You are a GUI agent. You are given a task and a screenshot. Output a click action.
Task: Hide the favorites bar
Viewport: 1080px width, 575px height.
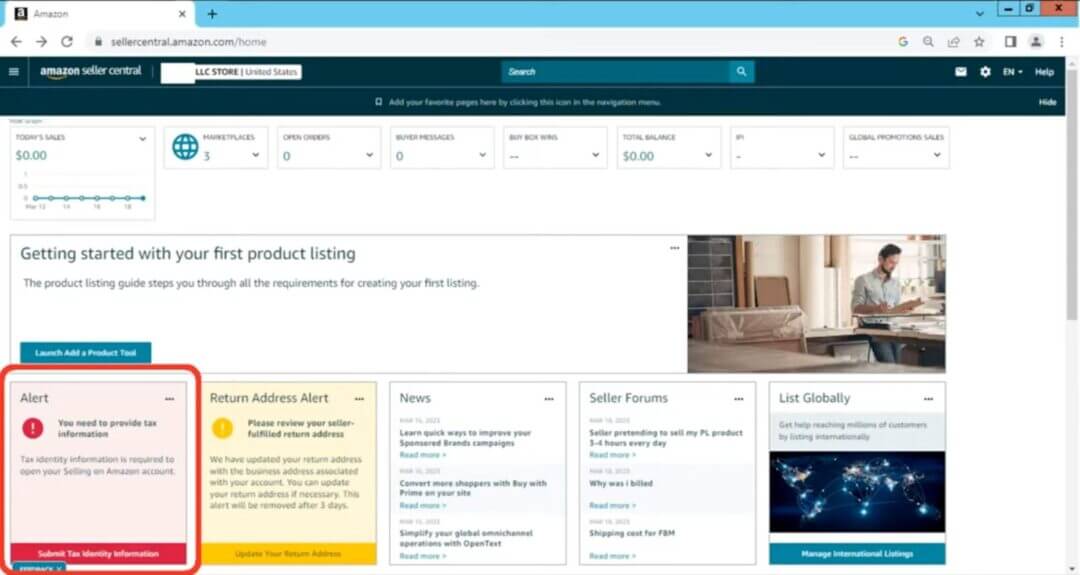pos(1047,102)
